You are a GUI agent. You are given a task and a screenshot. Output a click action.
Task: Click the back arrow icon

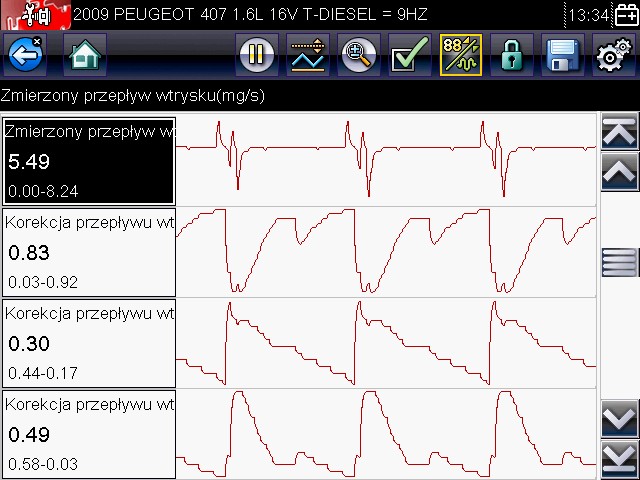24,56
